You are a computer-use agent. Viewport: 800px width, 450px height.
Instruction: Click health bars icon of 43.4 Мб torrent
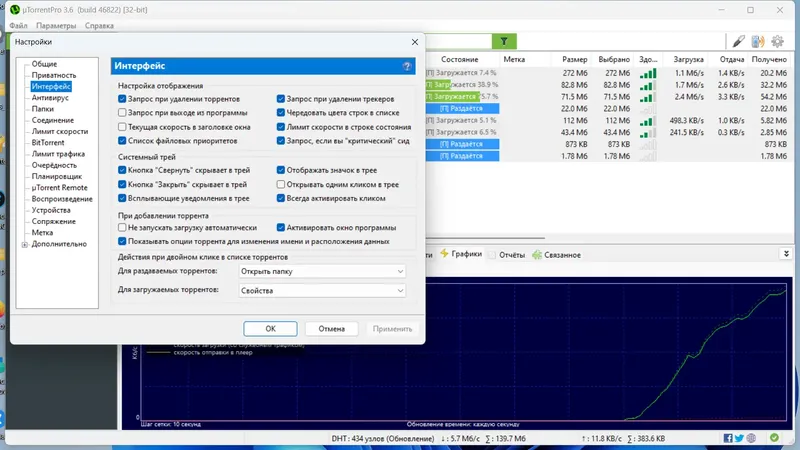pos(648,133)
